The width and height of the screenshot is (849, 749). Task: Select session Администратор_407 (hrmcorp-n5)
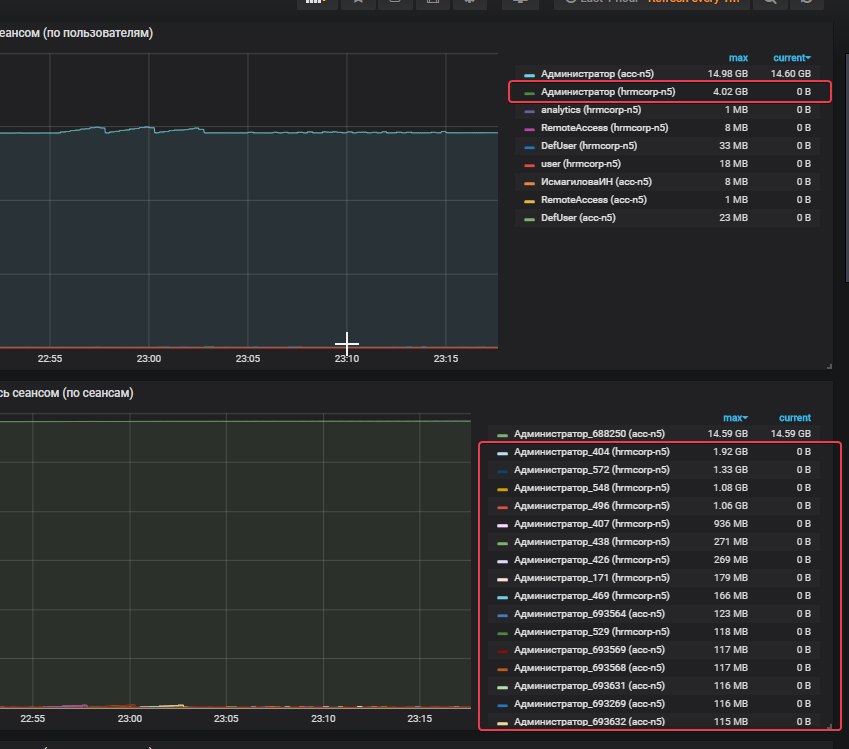tap(591, 524)
